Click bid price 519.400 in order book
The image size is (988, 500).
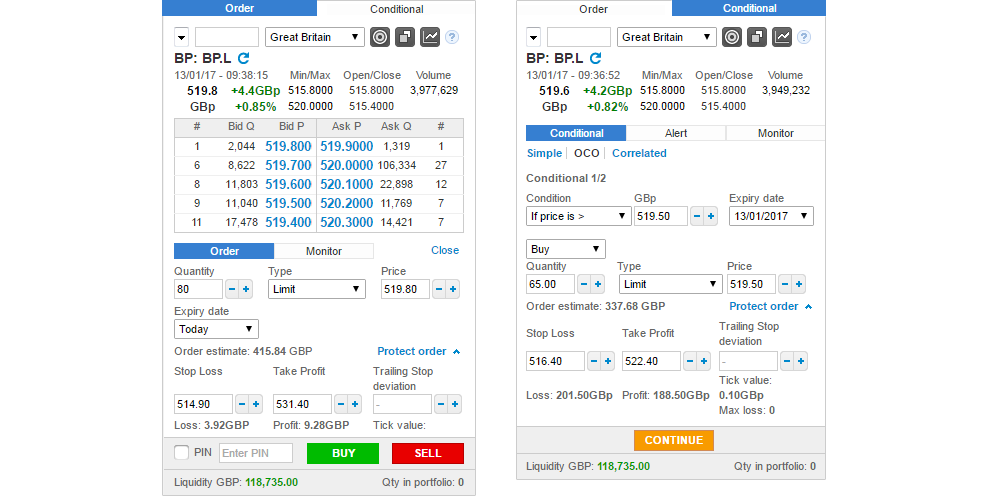point(288,222)
